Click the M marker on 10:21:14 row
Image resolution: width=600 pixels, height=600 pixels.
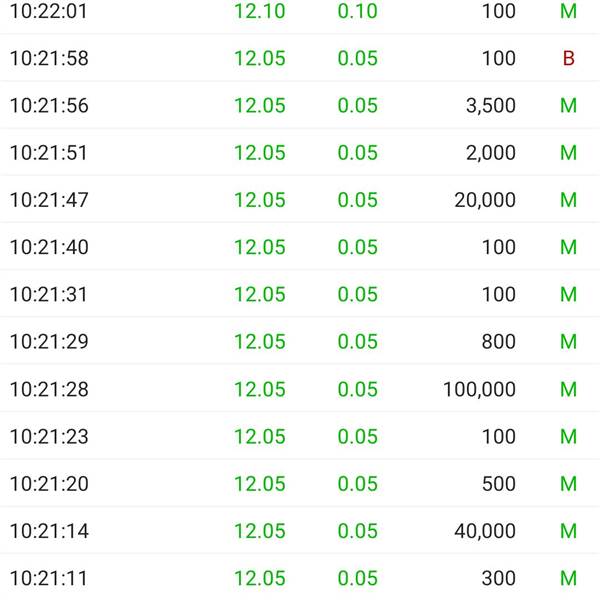(569, 531)
